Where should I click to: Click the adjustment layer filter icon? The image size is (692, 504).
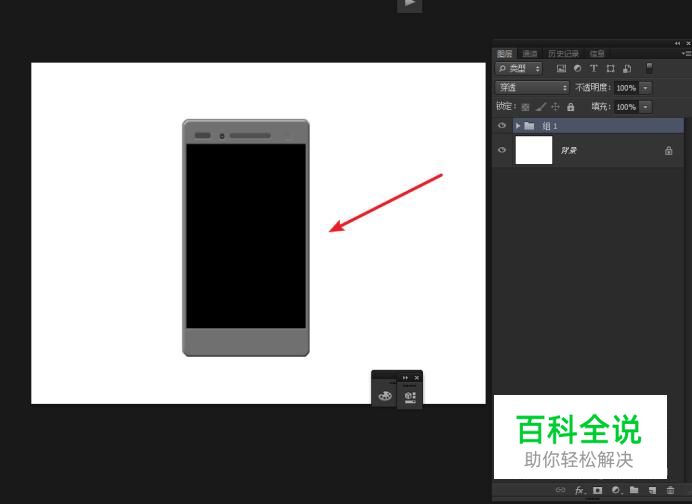click(x=577, y=68)
